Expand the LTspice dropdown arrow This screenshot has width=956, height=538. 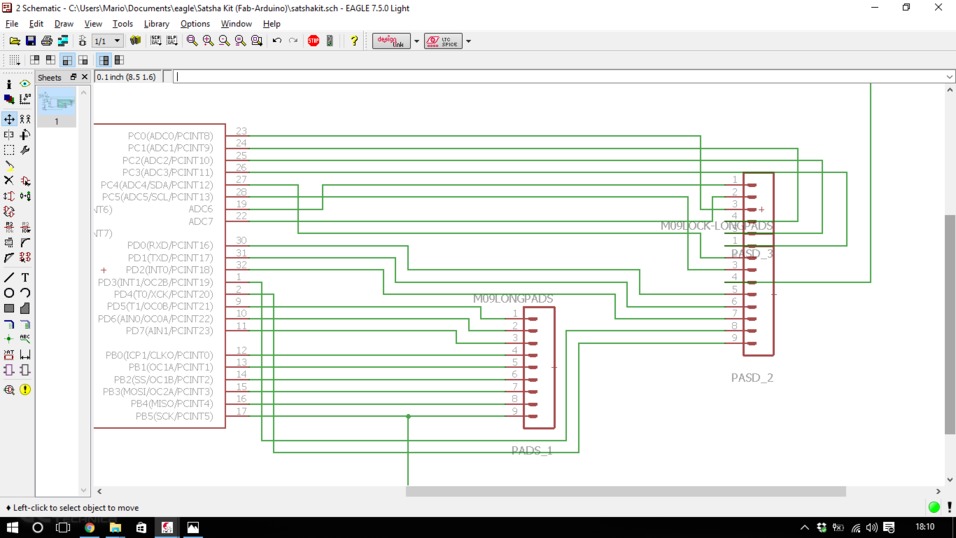point(468,41)
